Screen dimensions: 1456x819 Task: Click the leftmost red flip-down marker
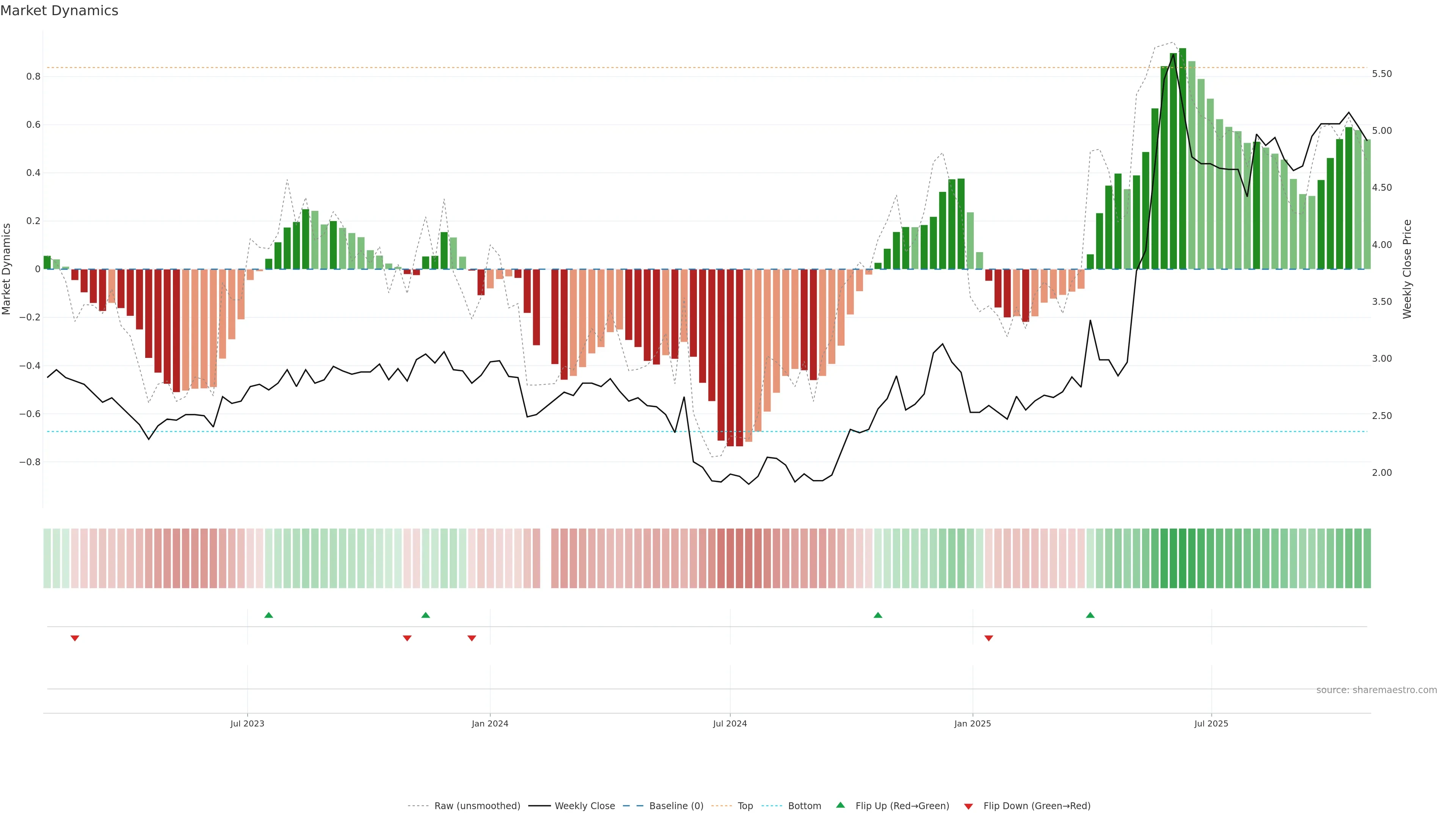75,638
